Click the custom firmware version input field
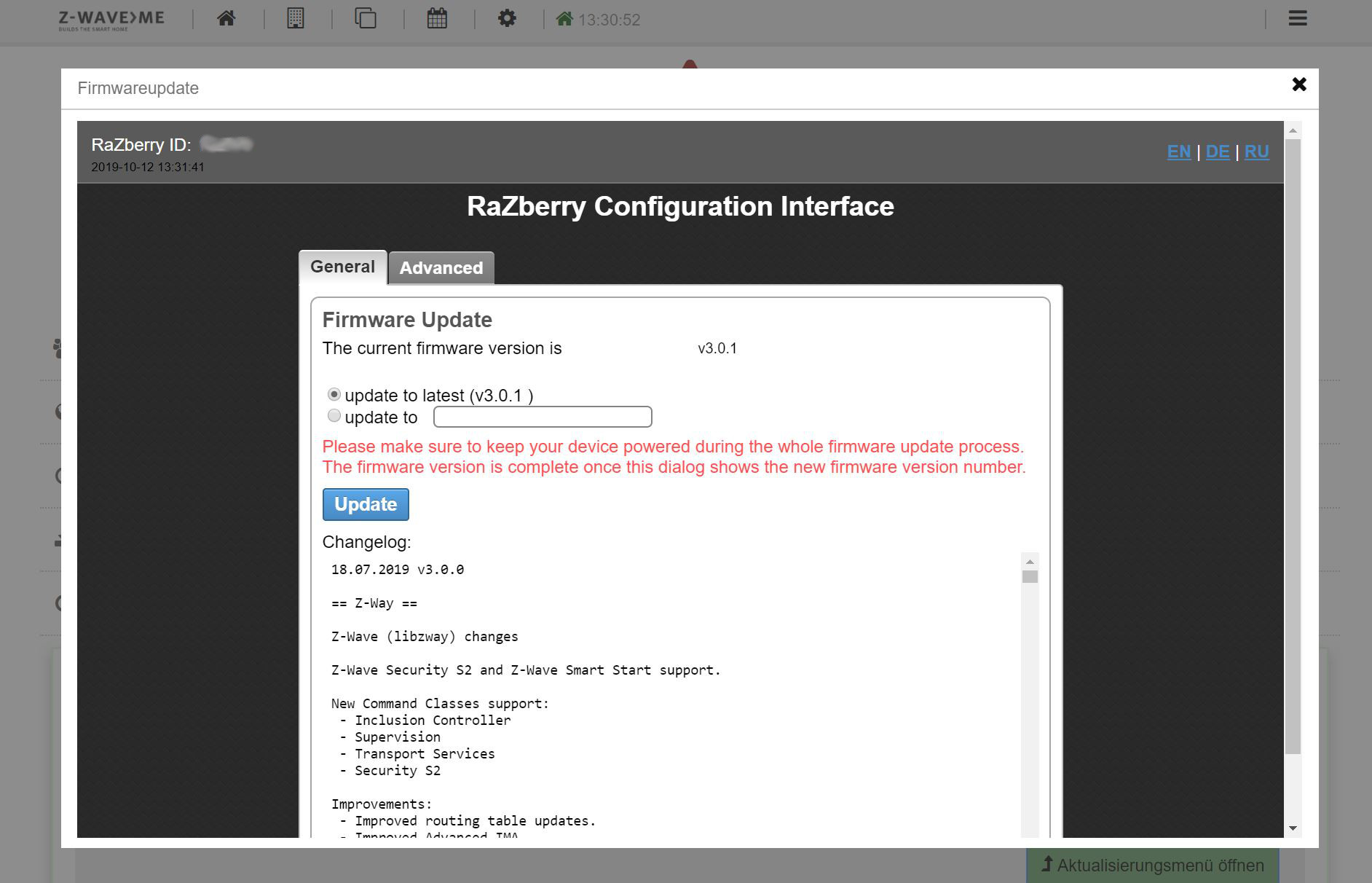Viewport: 1372px width, 883px height. click(543, 417)
